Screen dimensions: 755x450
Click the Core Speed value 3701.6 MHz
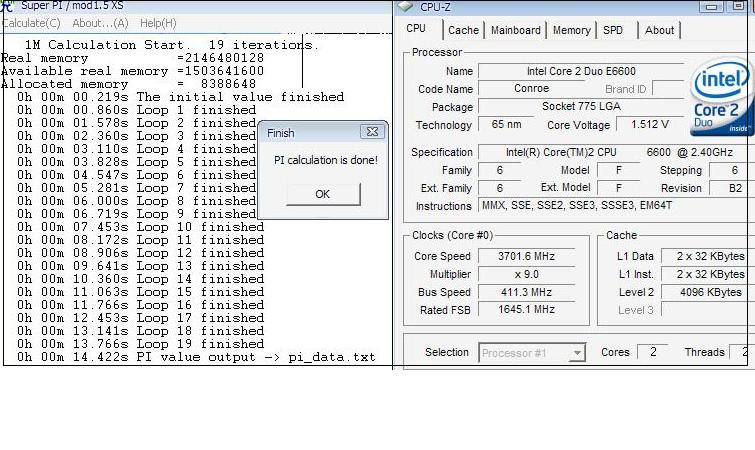coord(526,256)
